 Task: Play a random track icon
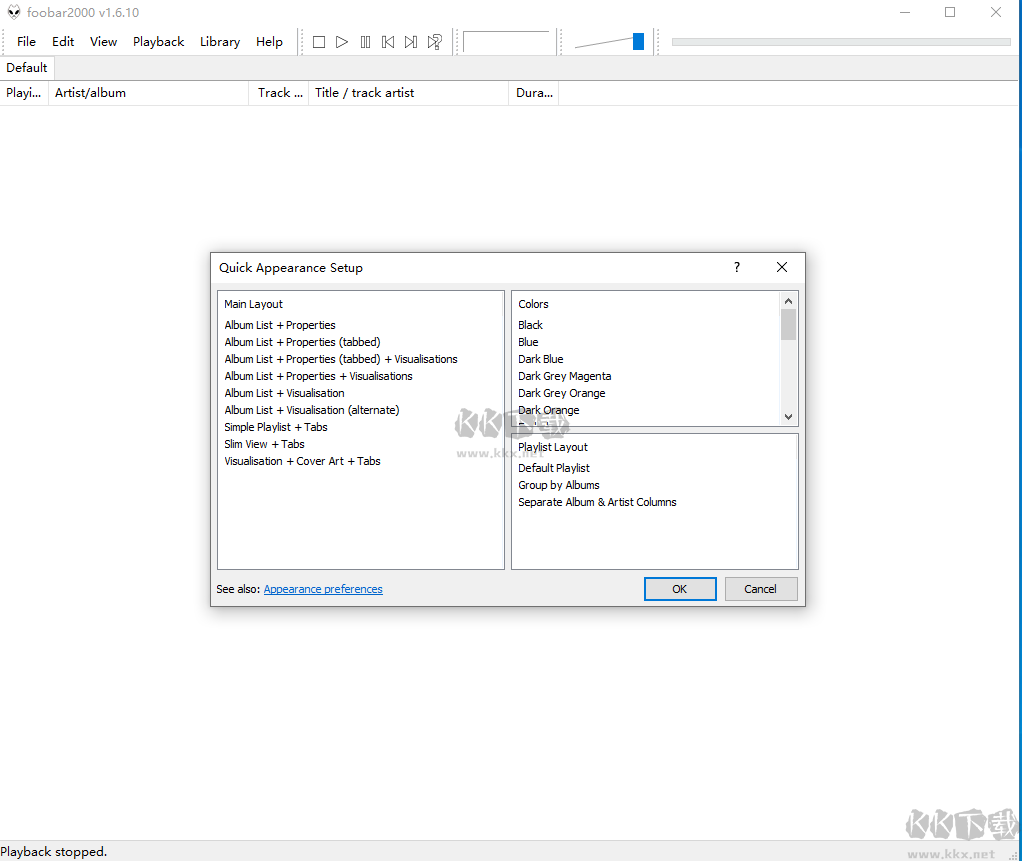(434, 42)
